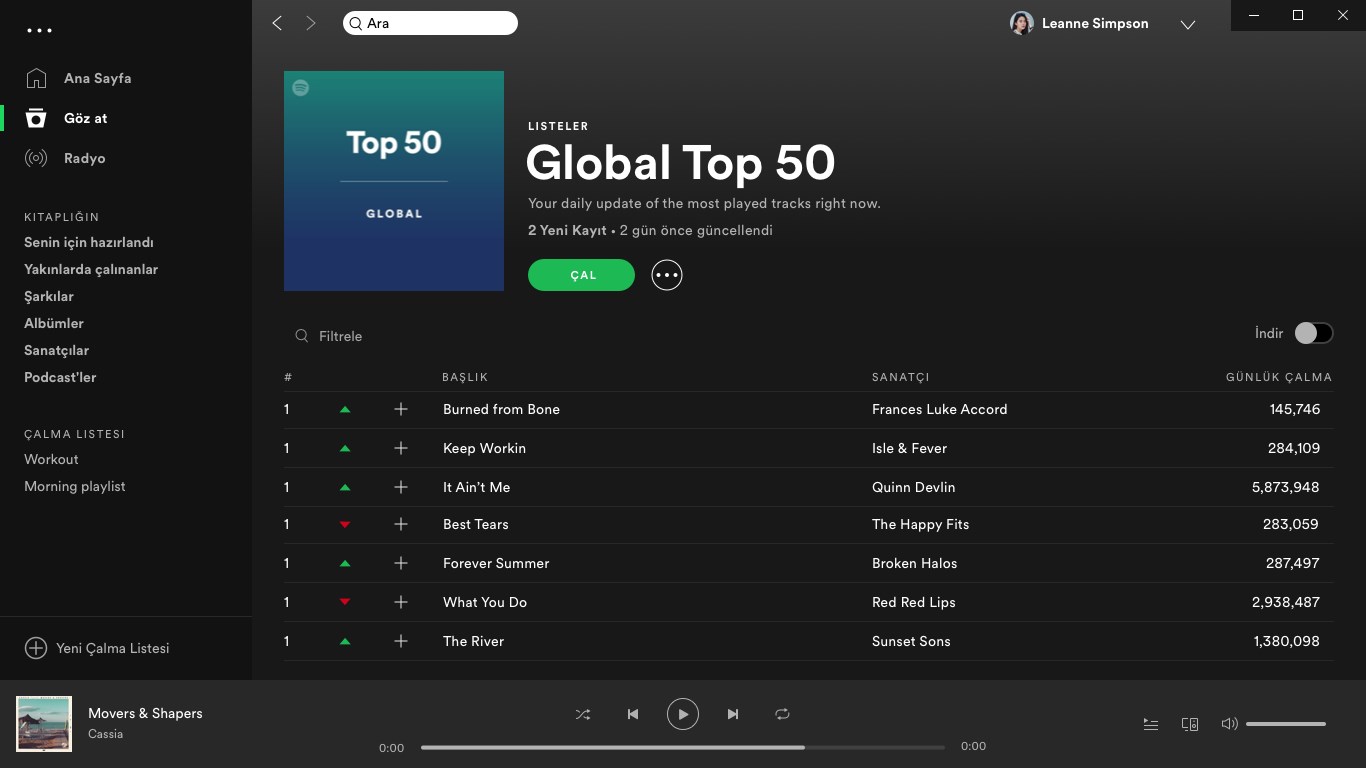Viewport: 1366px width, 768px height.
Task: Open the play queue icon
Action: (x=1151, y=724)
